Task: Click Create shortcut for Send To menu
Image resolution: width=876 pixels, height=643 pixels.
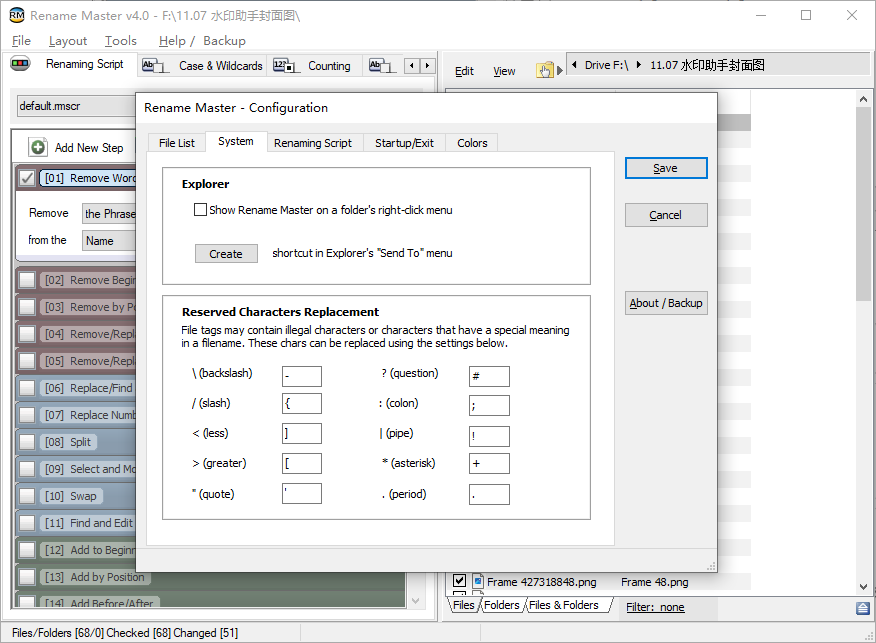Action: [226, 254]
